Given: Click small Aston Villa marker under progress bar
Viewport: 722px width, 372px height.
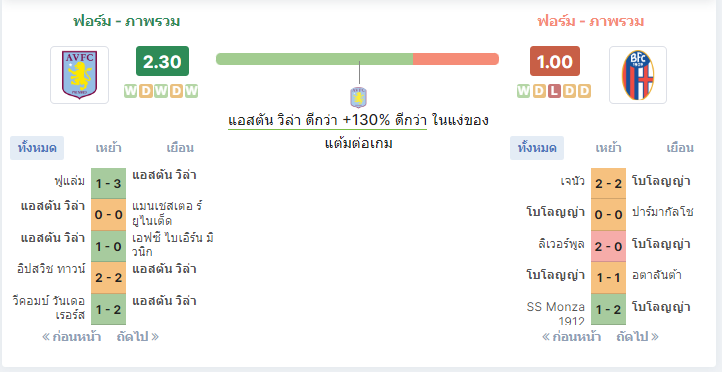Looking at the screenshot, I should pyautogui.click(x=358, y=97).
